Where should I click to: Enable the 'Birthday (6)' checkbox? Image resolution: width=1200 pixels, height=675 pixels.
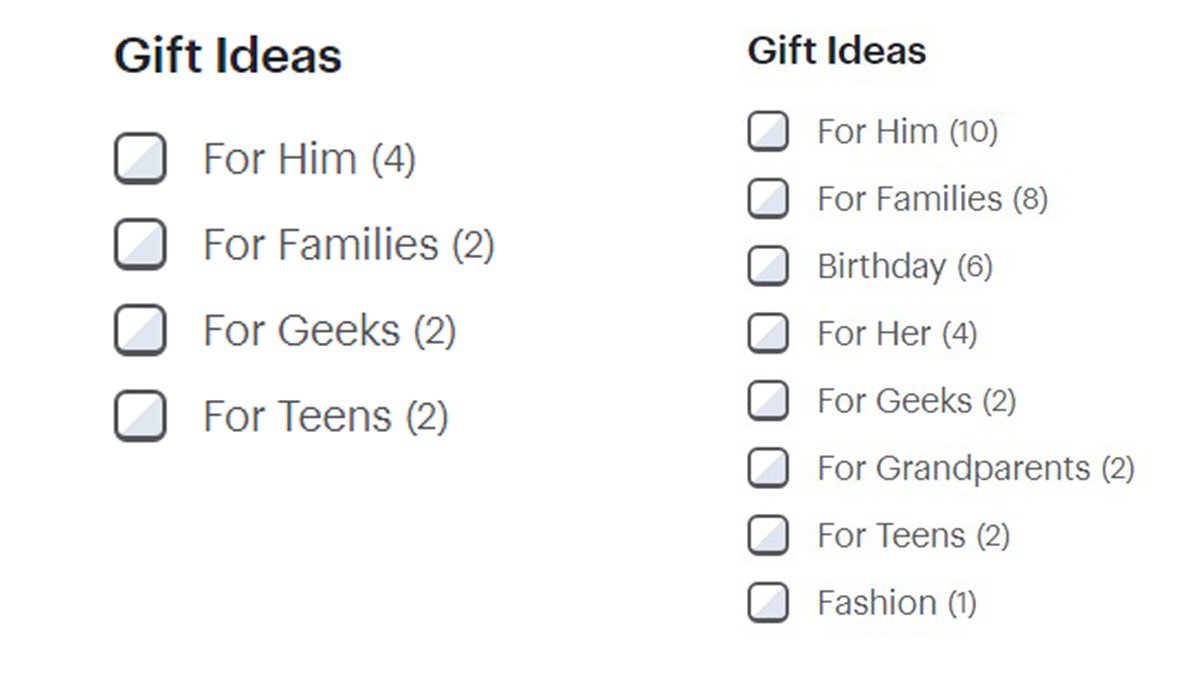tap(768, 266)
